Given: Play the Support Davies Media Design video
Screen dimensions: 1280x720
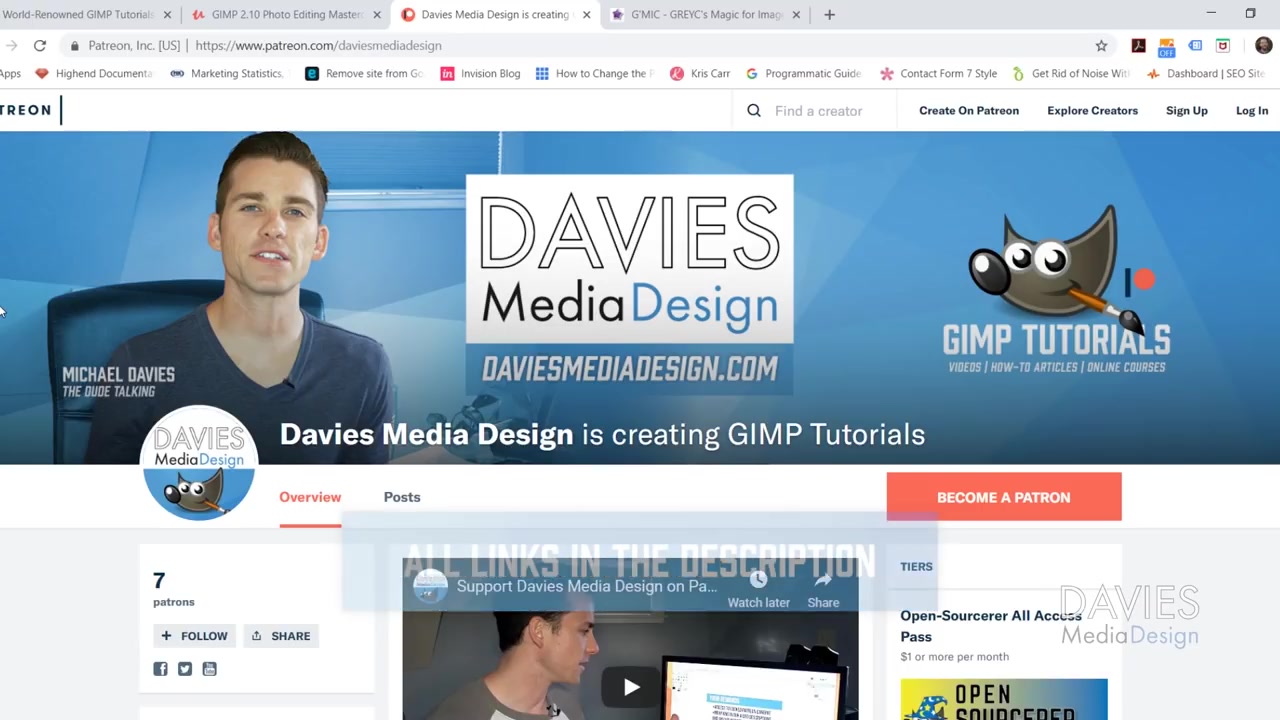Looking at the screenshot, I should (631, 687).
